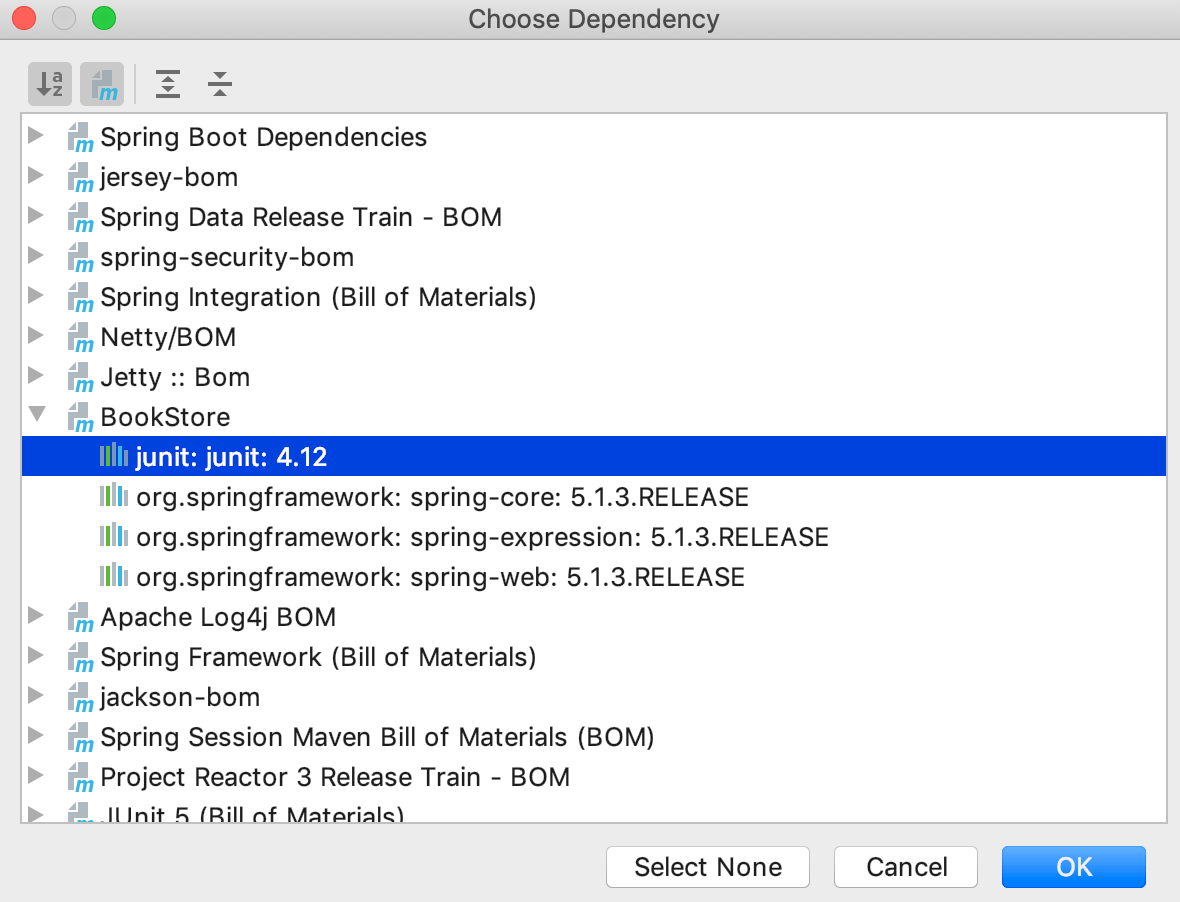Click the Select None button
This screenshot has height=902, width=1180.
point(708,867)
